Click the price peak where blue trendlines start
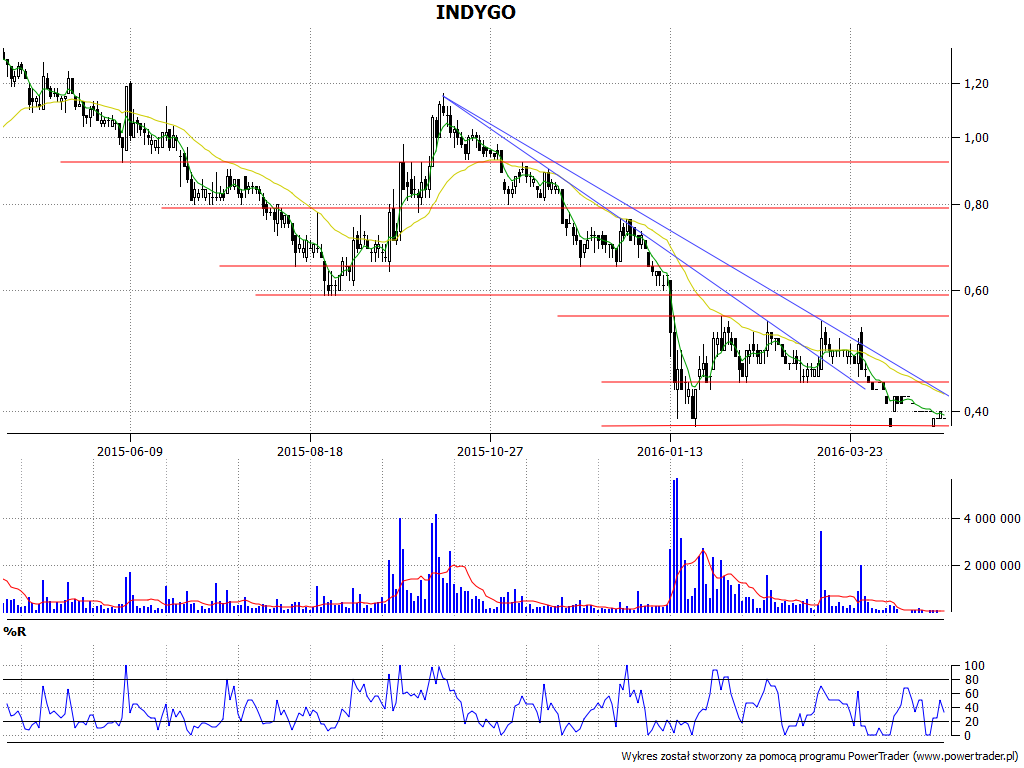Viewport: 1024px width, 768px height. coord(443,96)
